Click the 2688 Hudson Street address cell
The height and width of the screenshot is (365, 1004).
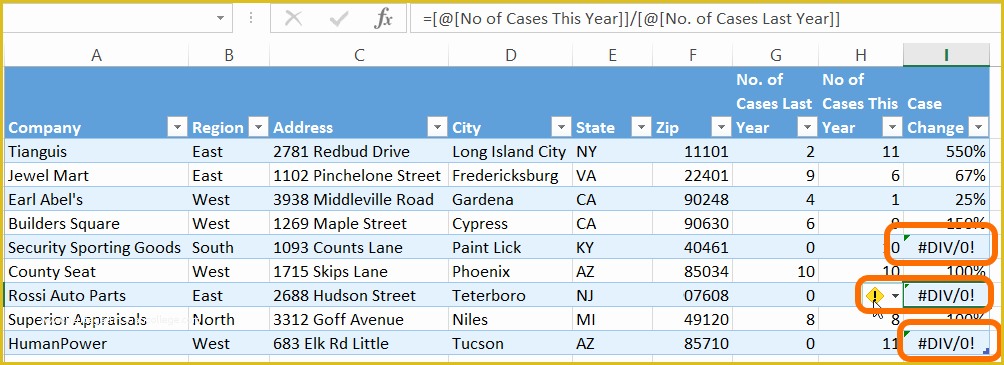coord(359,295)
